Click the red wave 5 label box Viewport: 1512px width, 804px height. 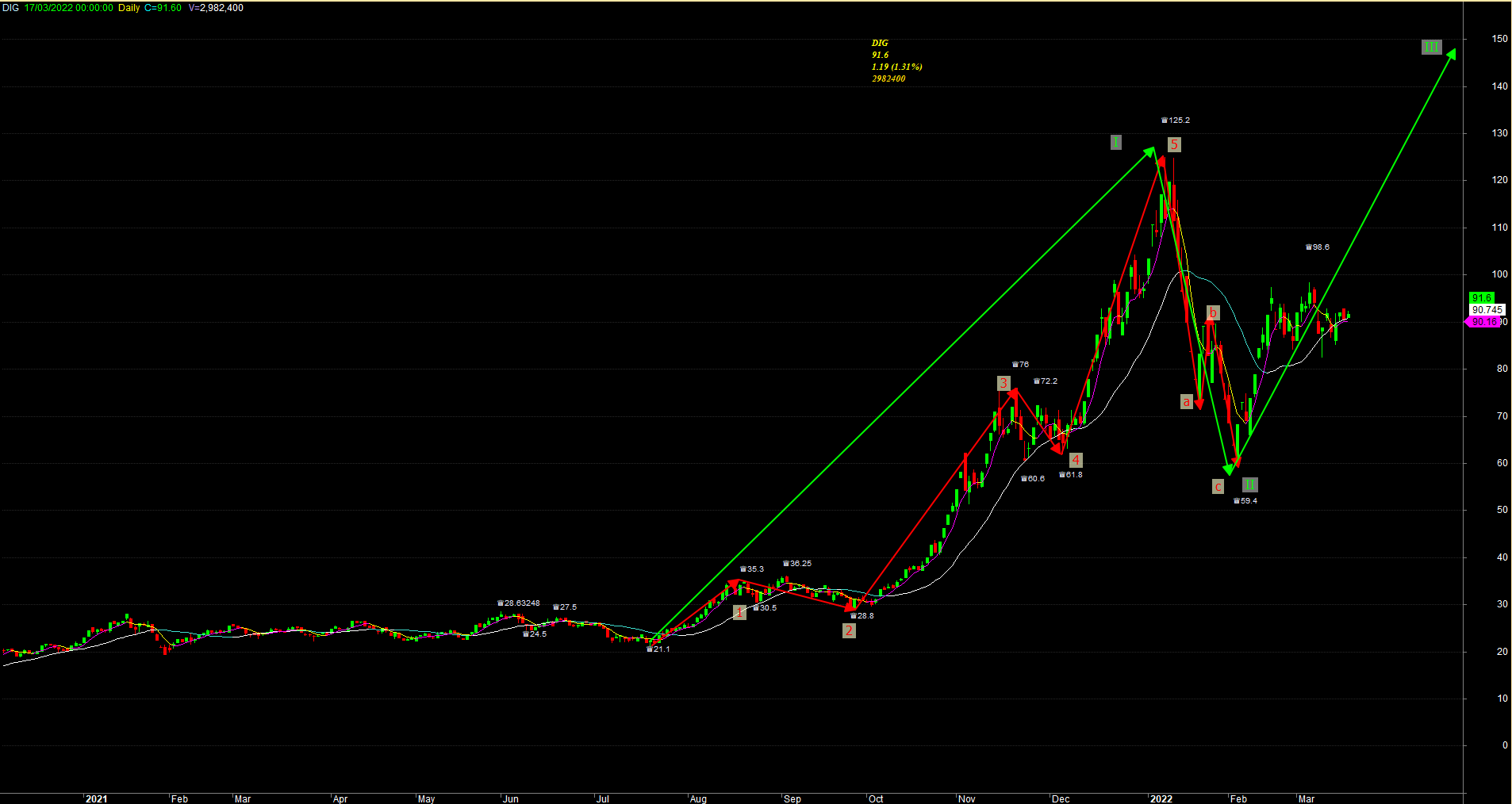1174,144
